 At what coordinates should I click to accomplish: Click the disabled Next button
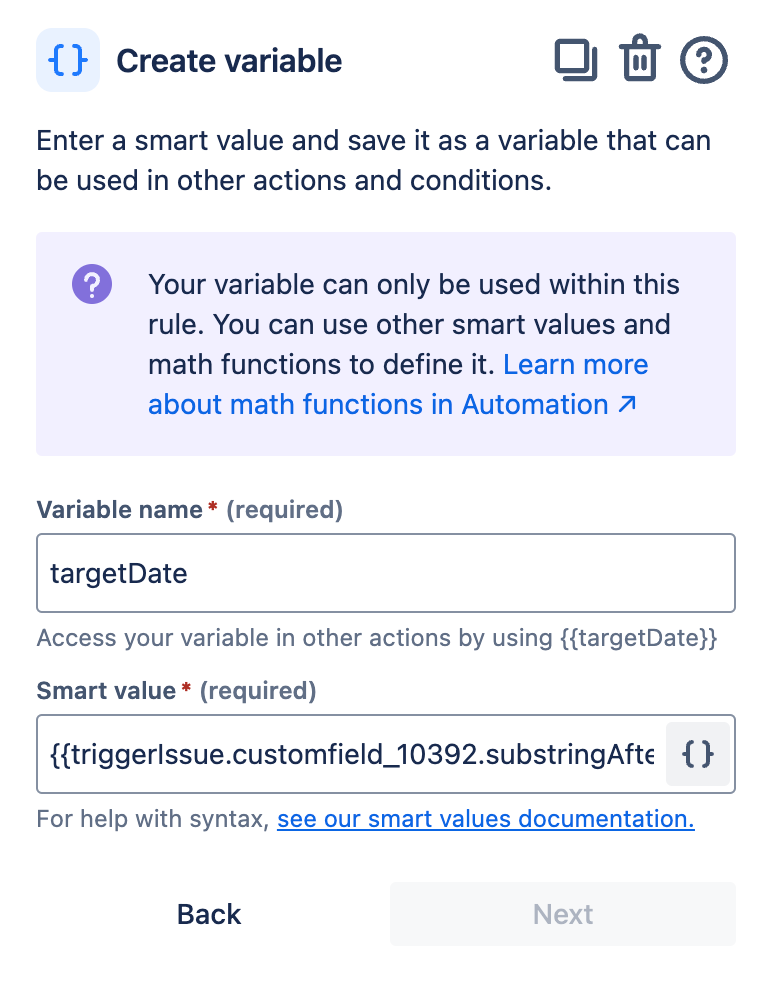coord(562,913)
